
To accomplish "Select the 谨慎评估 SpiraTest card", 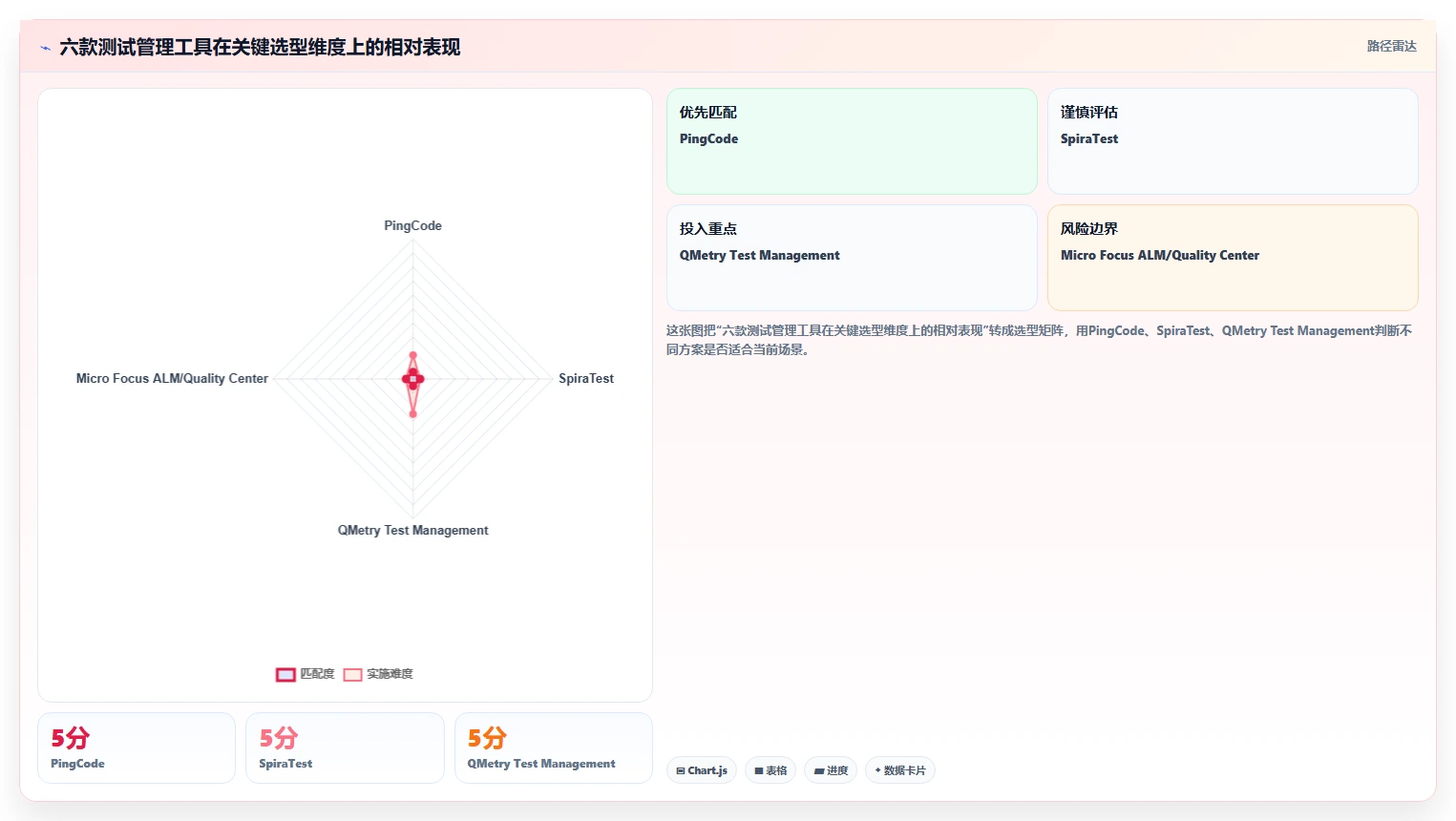I will (x=1233, y=141).
